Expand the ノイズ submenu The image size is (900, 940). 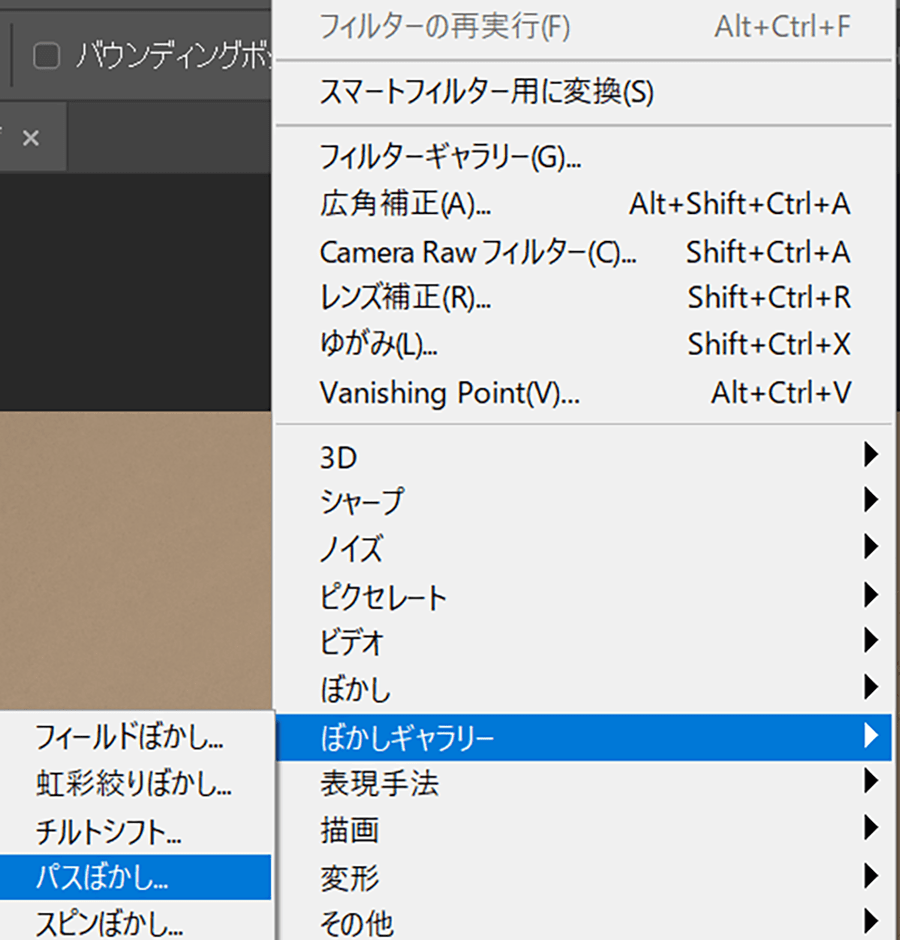(584, 548)
